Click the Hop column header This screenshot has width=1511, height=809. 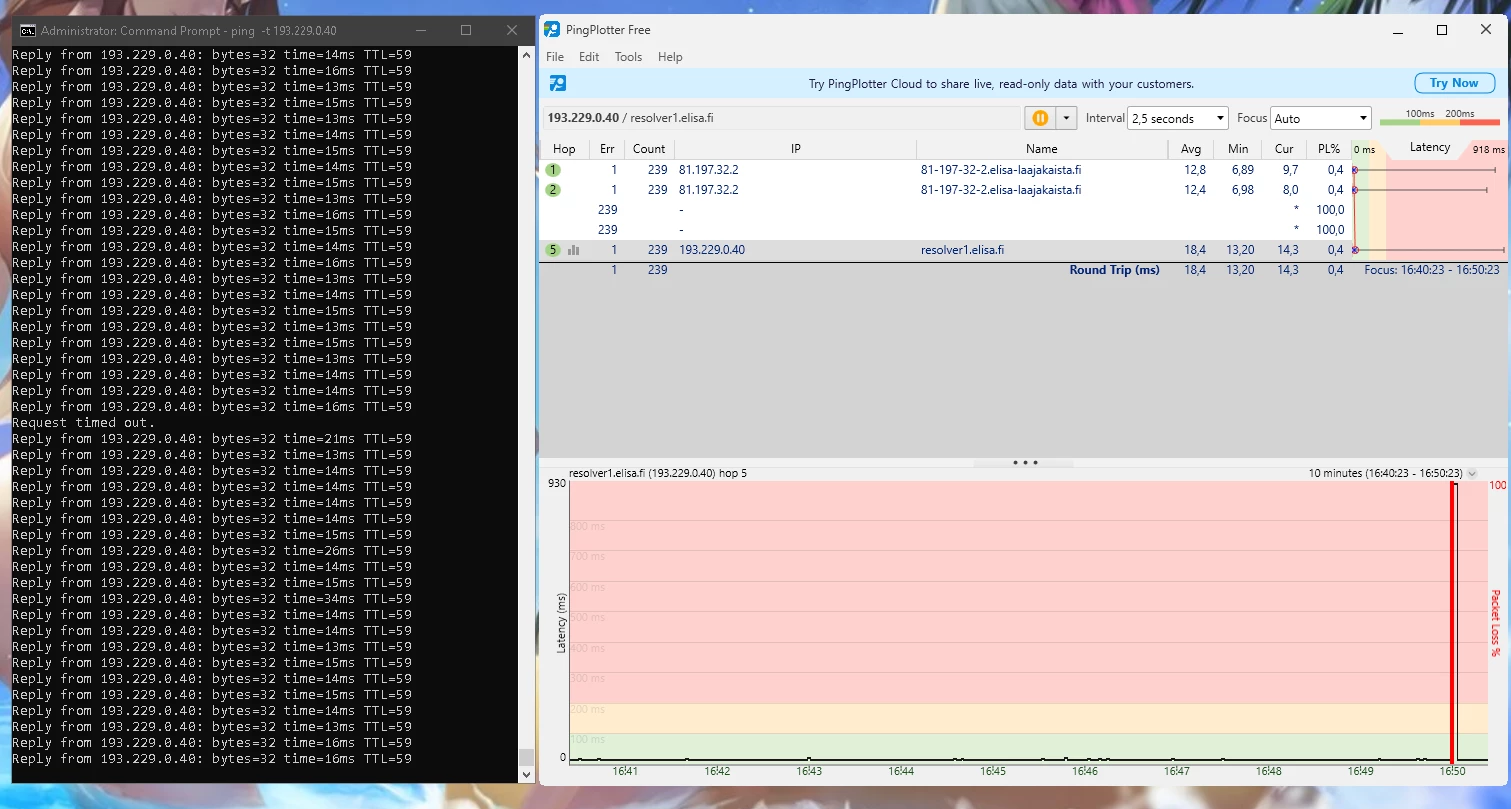coord(564,149)
